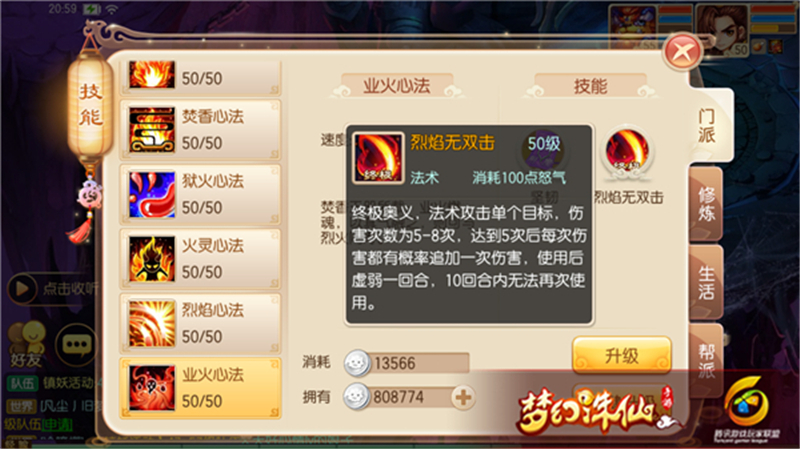Tap the top 50/50 fire skill entry

[x=200, y=77]
